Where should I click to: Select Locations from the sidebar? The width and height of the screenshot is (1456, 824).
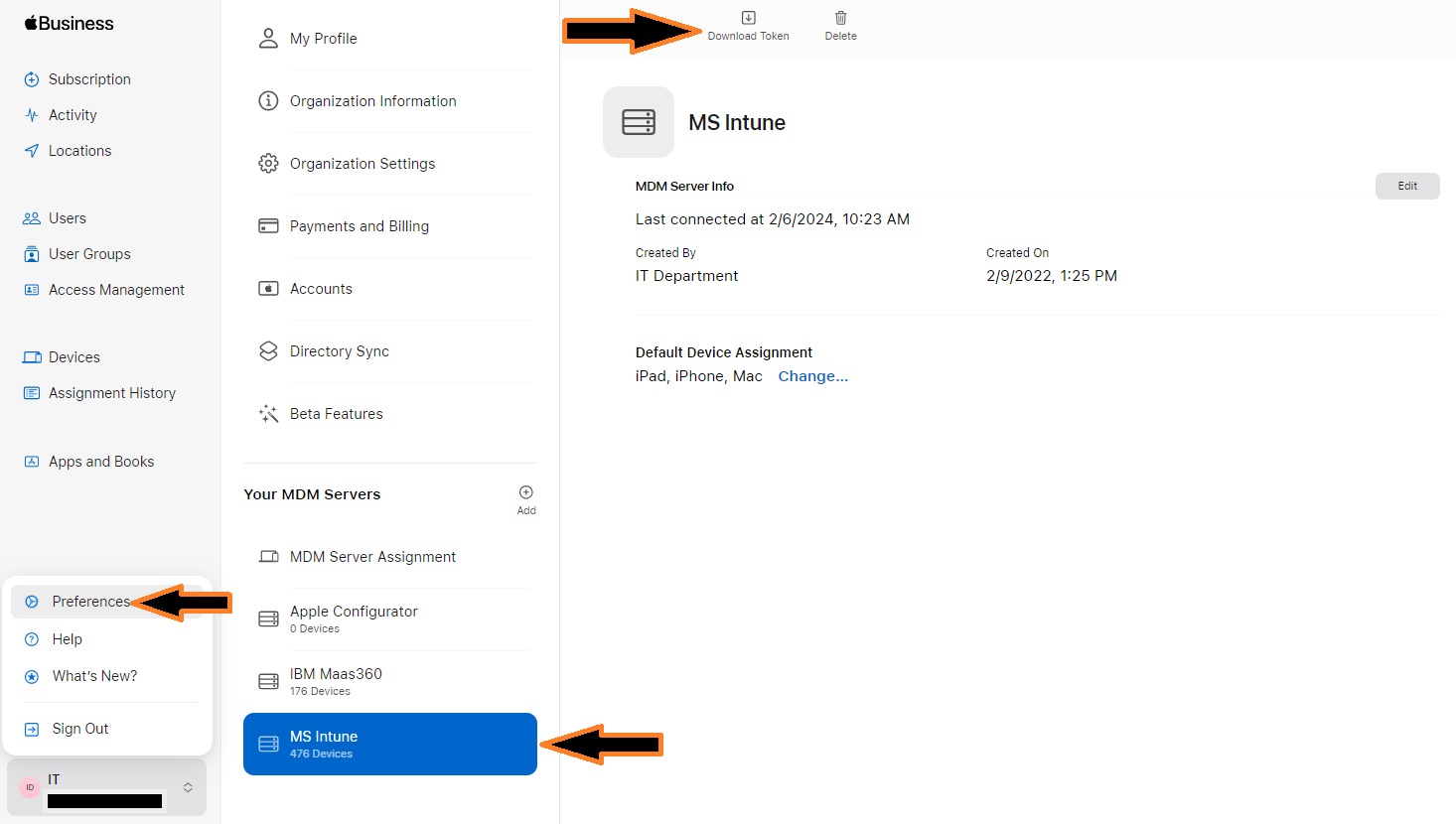[78, 150]
